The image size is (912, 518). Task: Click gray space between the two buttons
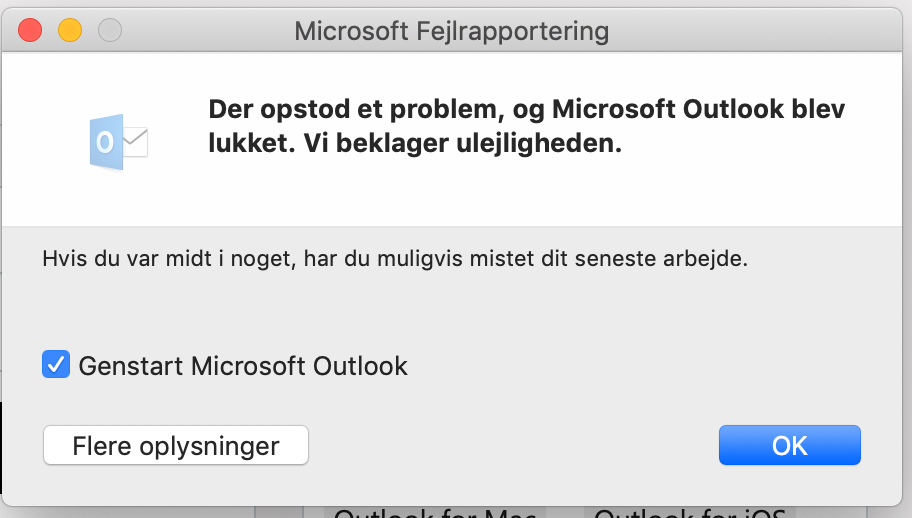[x=510, y=445]
